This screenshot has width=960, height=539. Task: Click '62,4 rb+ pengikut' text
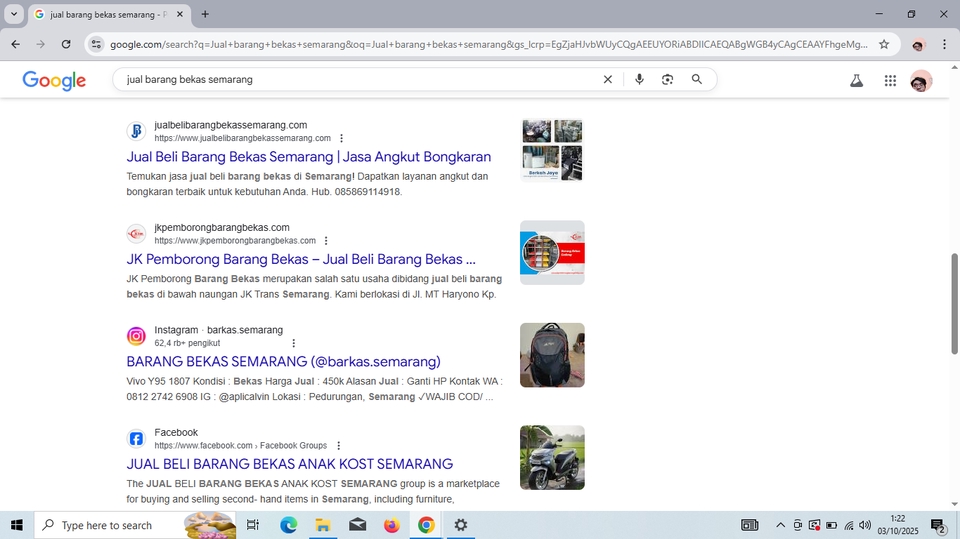click(x=187, y=343)
